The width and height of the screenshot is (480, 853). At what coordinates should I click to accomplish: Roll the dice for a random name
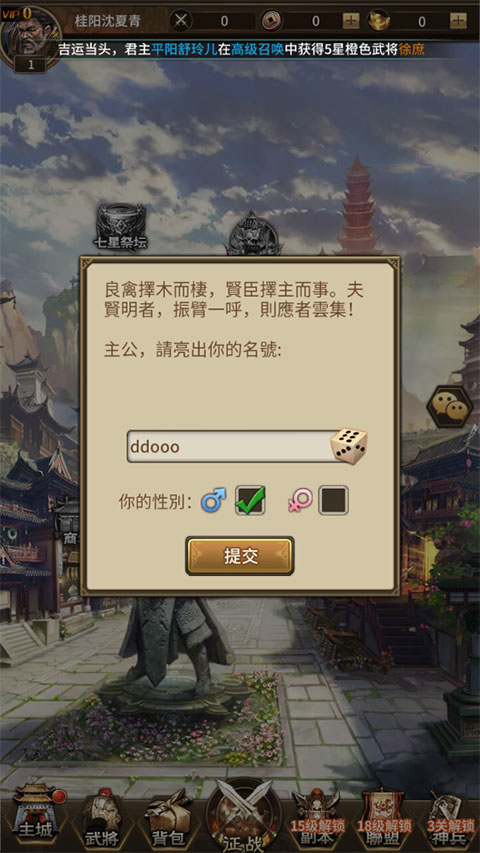(x=349, y=446)
